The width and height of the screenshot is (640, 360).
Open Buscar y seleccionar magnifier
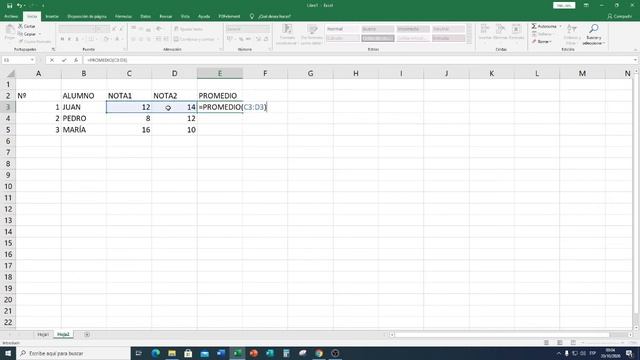tap(593, 34)
